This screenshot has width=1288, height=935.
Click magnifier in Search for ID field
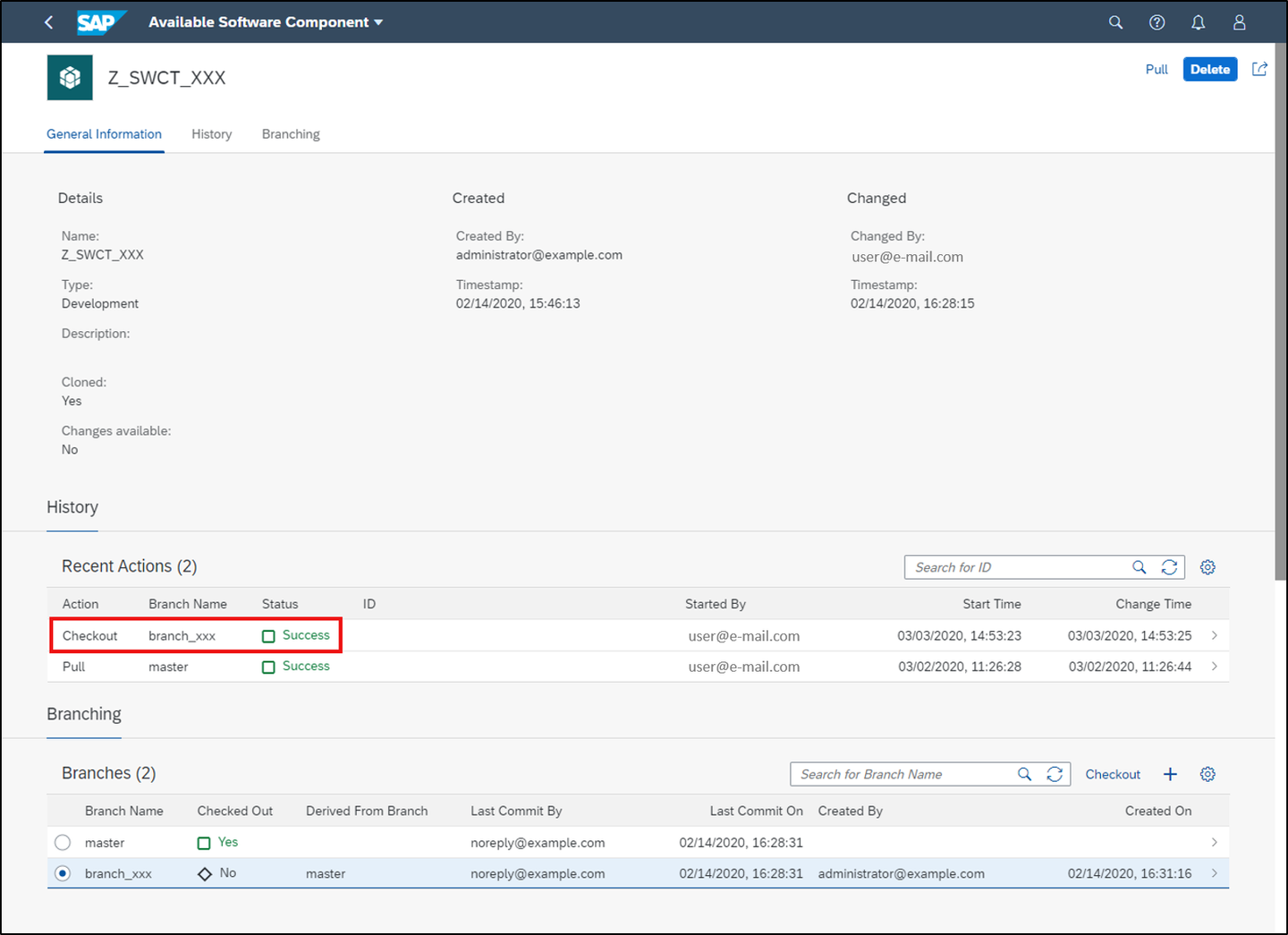[1139, 567]
